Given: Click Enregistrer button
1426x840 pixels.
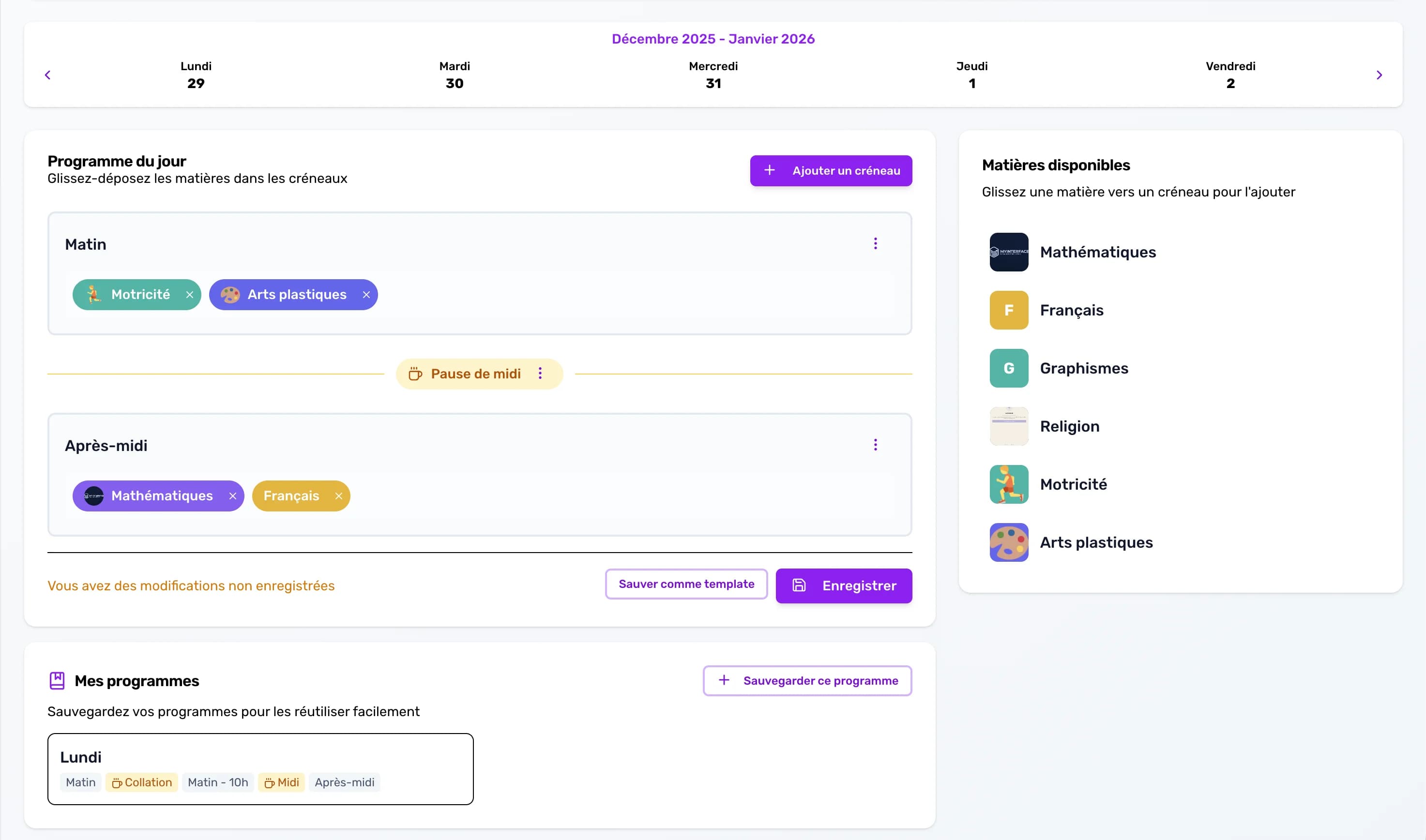Looking at the screenshot, I should pyautogui.click(x=844, y=586).
